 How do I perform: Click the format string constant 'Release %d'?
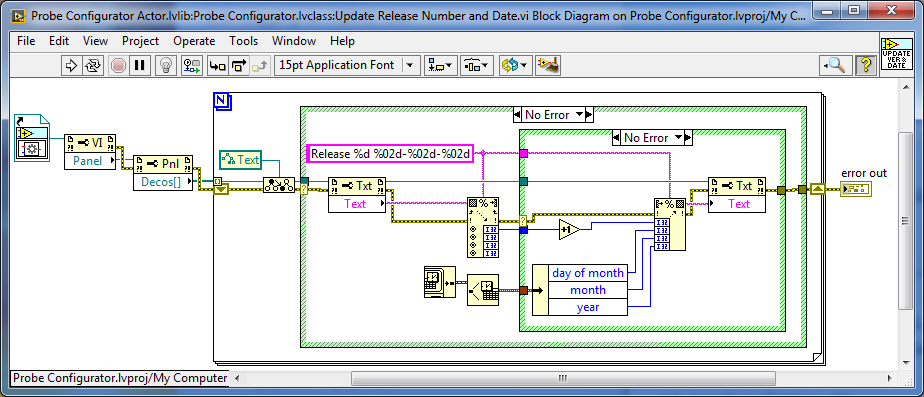(x=391, y=154)
